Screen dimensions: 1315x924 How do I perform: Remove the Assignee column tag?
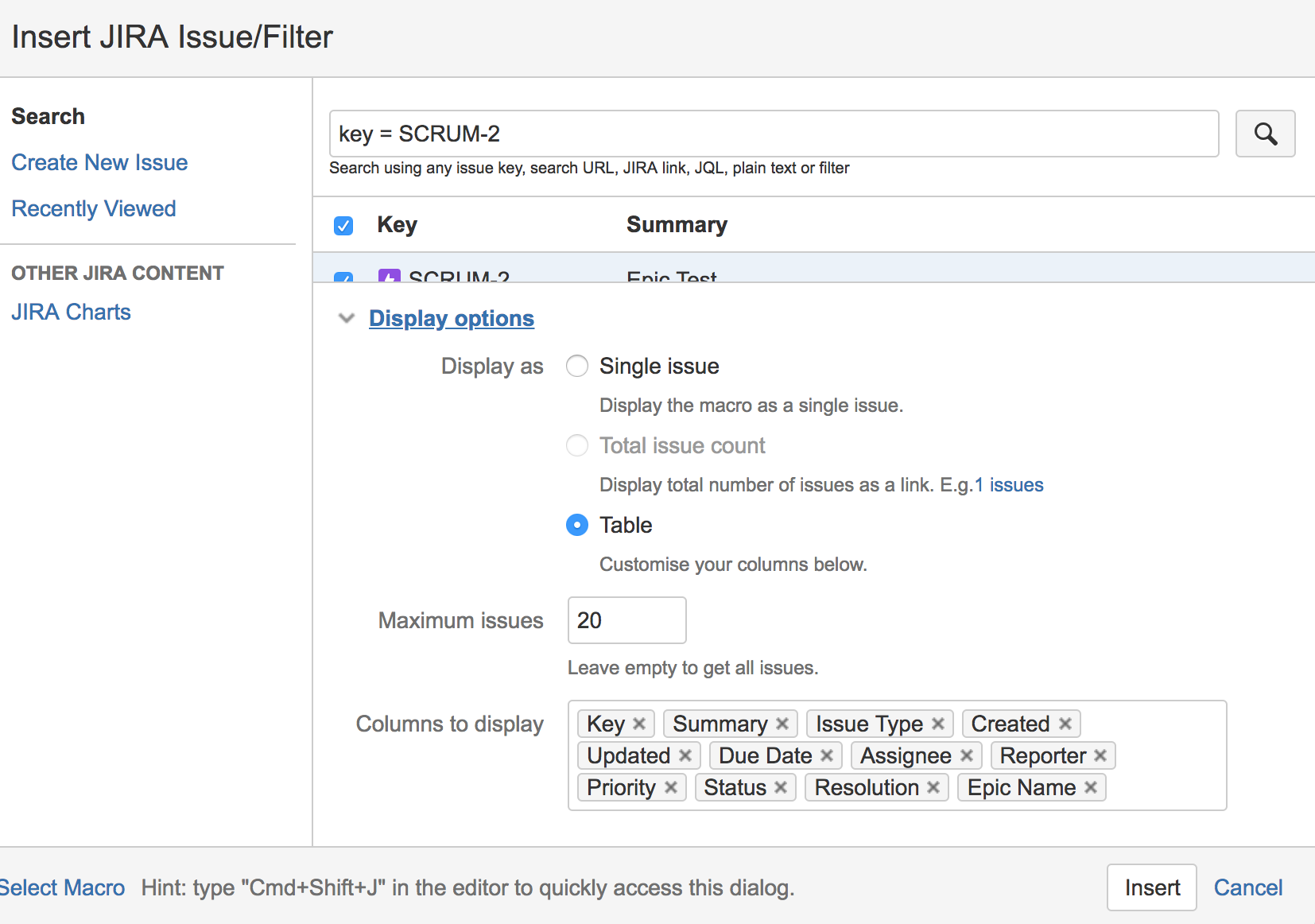[x=967, y=755]
